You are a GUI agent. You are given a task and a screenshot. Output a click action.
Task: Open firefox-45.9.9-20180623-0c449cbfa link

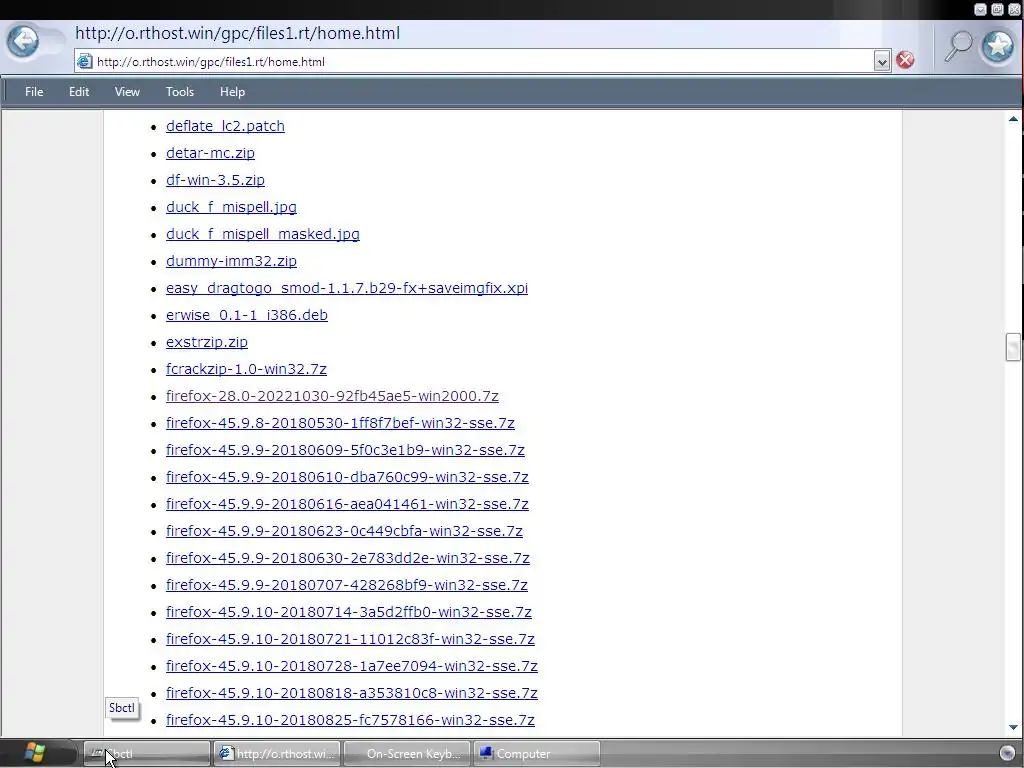click(x=344, y=531)
